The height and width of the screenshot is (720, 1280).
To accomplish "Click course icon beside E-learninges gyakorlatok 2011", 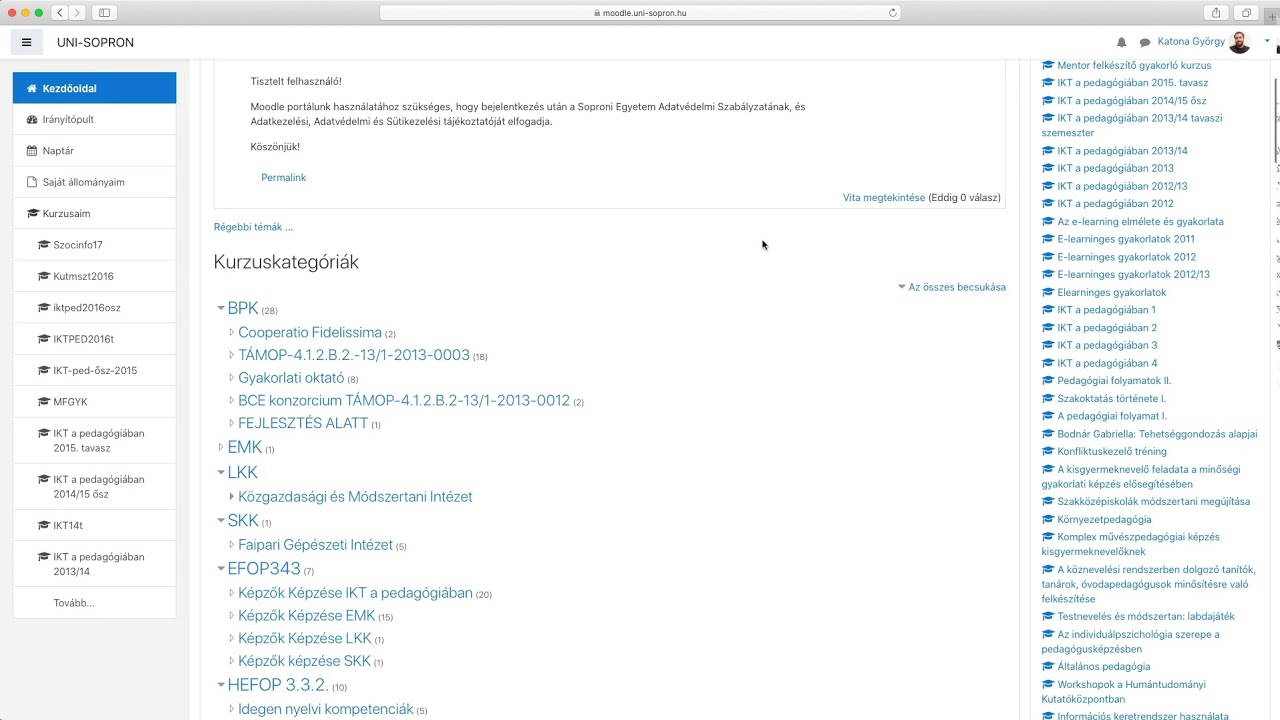I will (x=1048, y=239).
